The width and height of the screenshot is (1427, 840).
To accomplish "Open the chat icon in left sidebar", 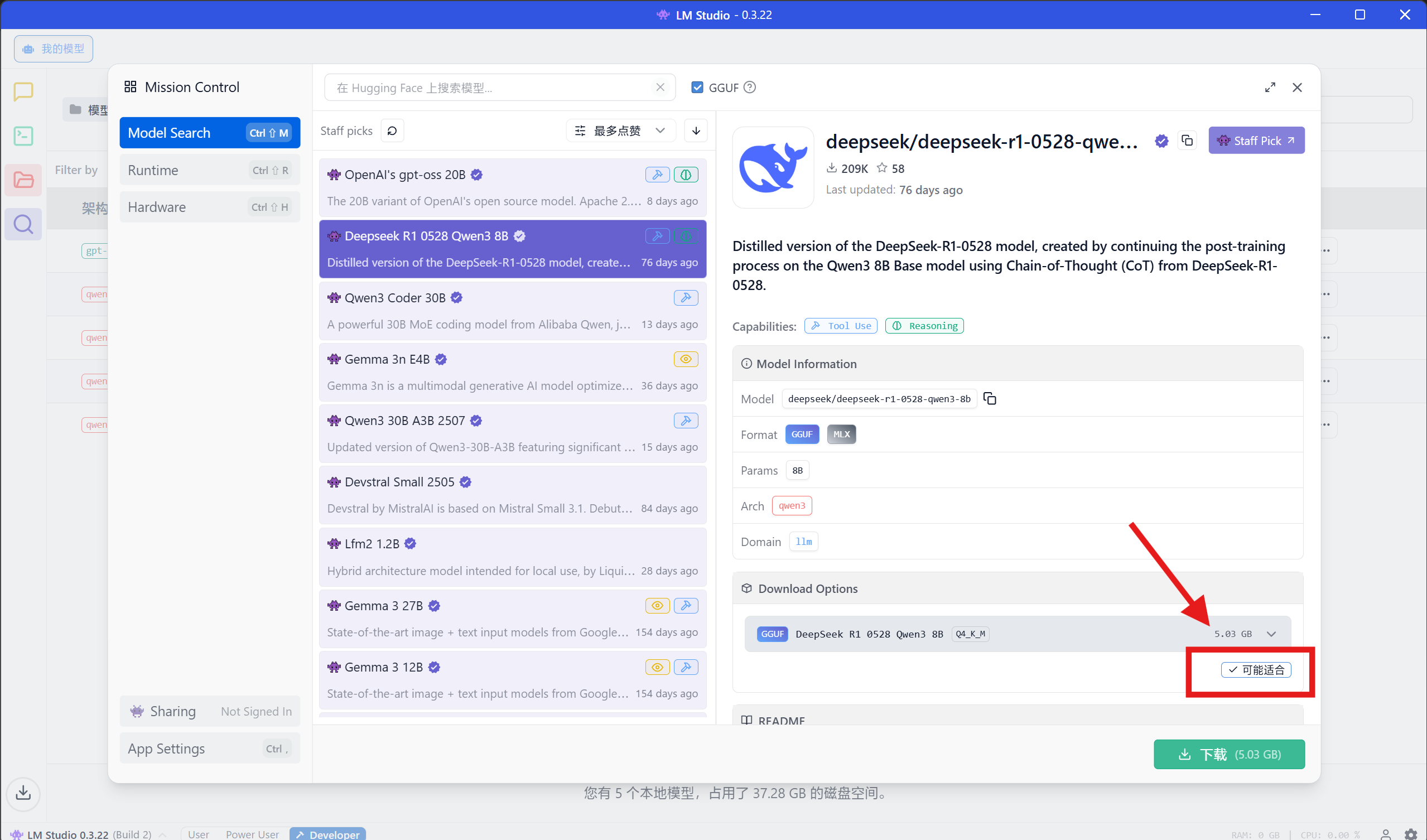I will pos(23,91).
